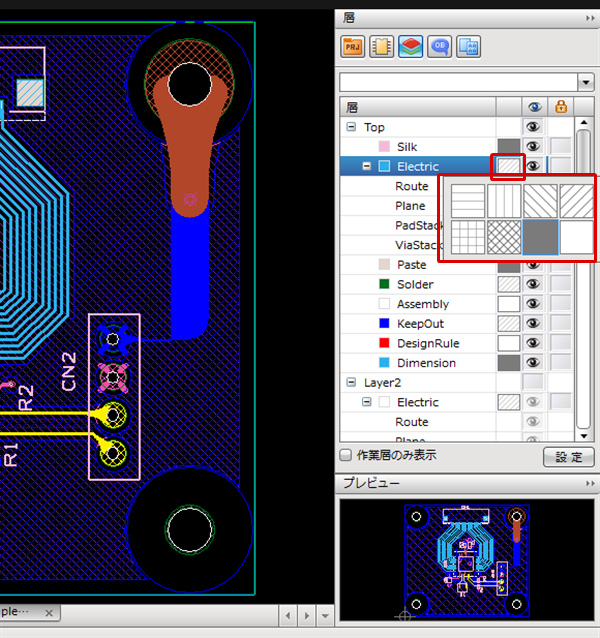Toggle lock on the Silk layer
Image resolution: width=600 pixels, height=638 pixels.
[x=561, y=146]
